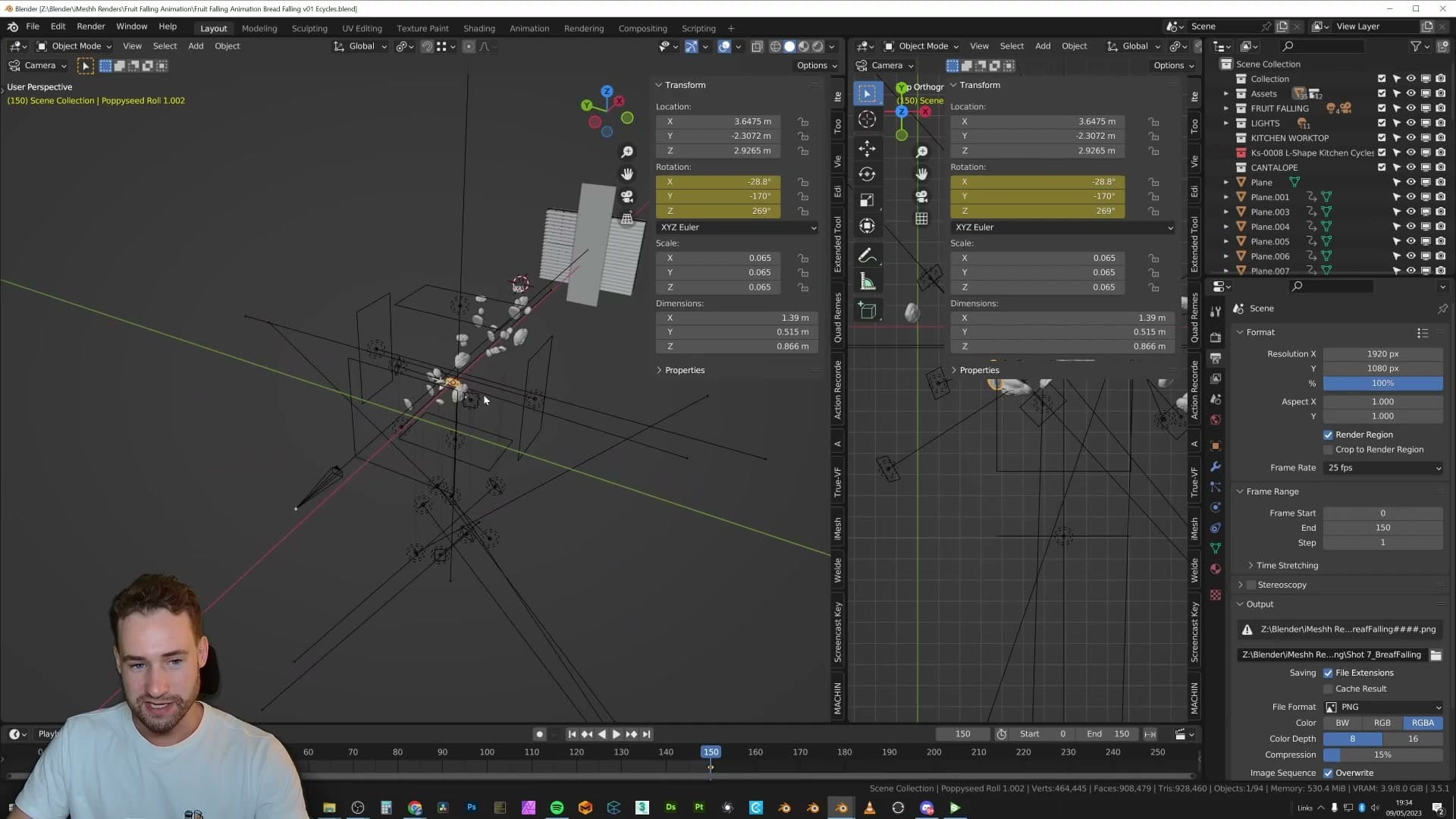
Task: Exclude the Assets collection using its checkbox
Action: click(1382, 94)
